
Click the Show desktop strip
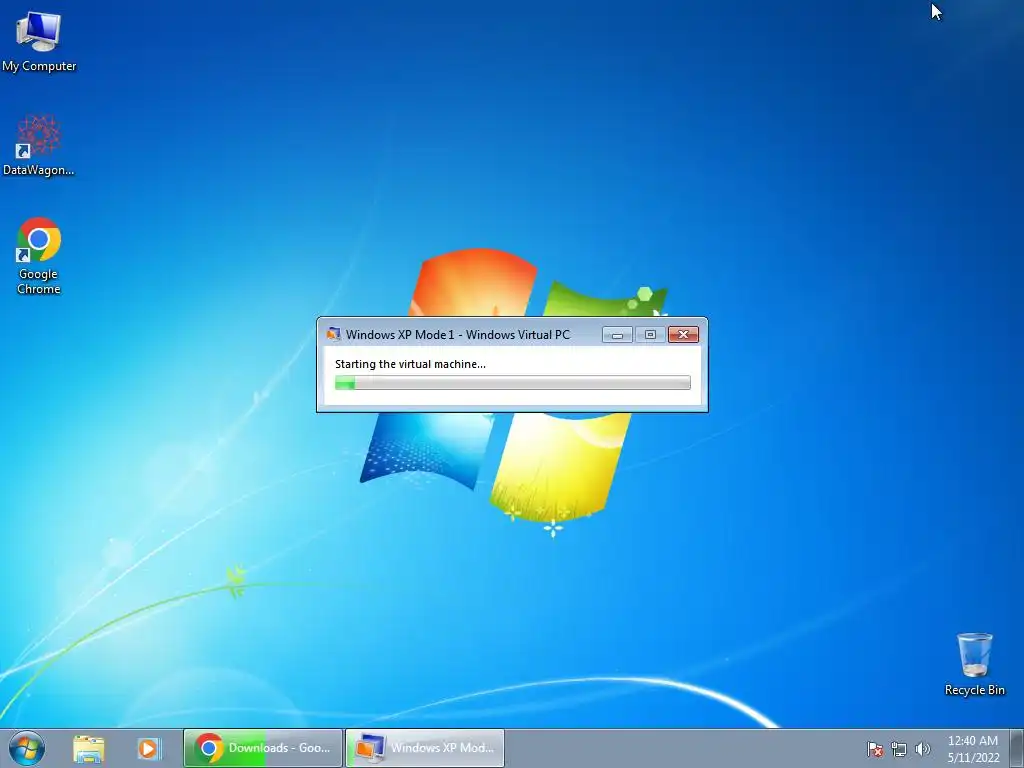1017,748
